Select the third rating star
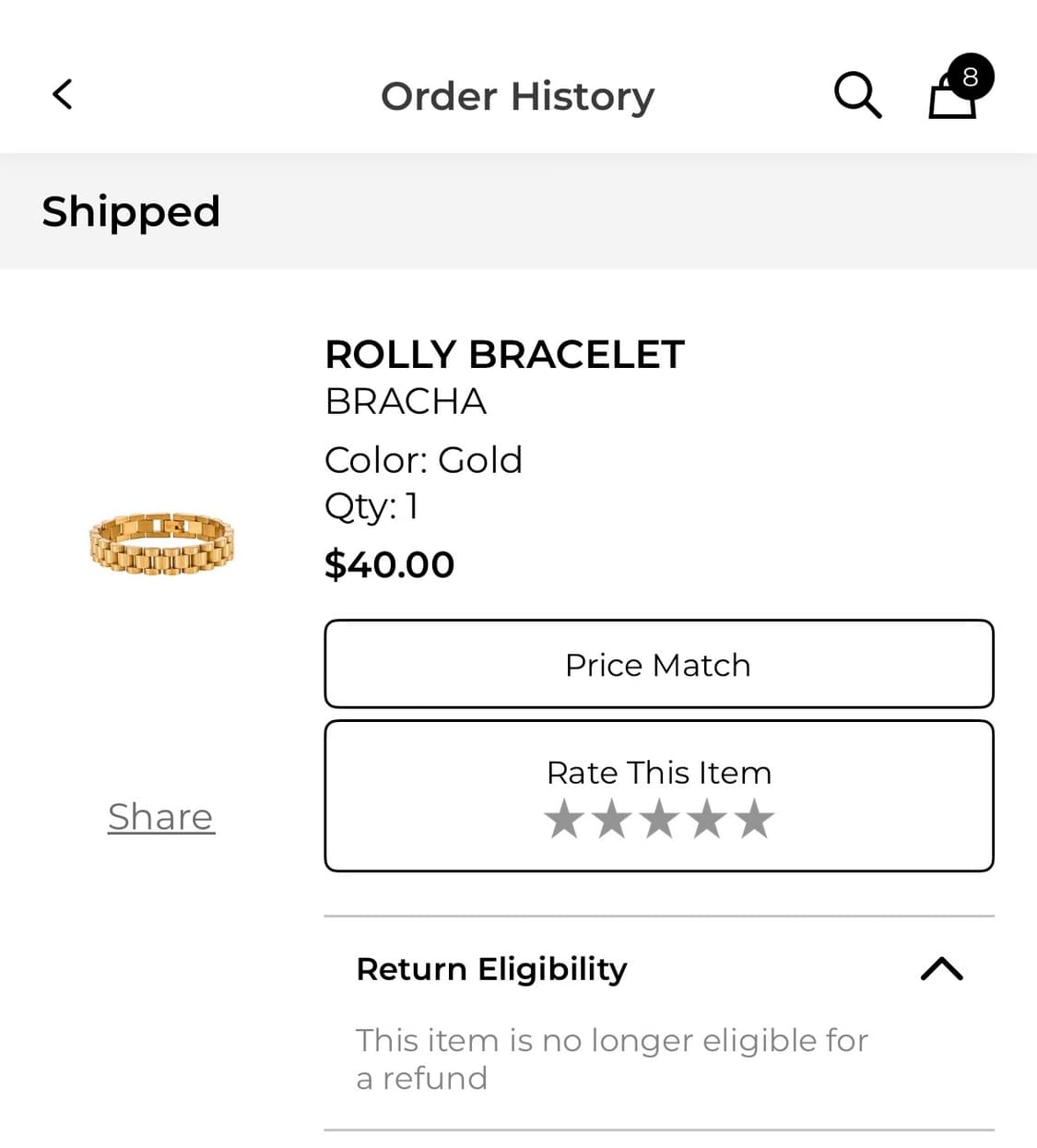 coord(659,818)
